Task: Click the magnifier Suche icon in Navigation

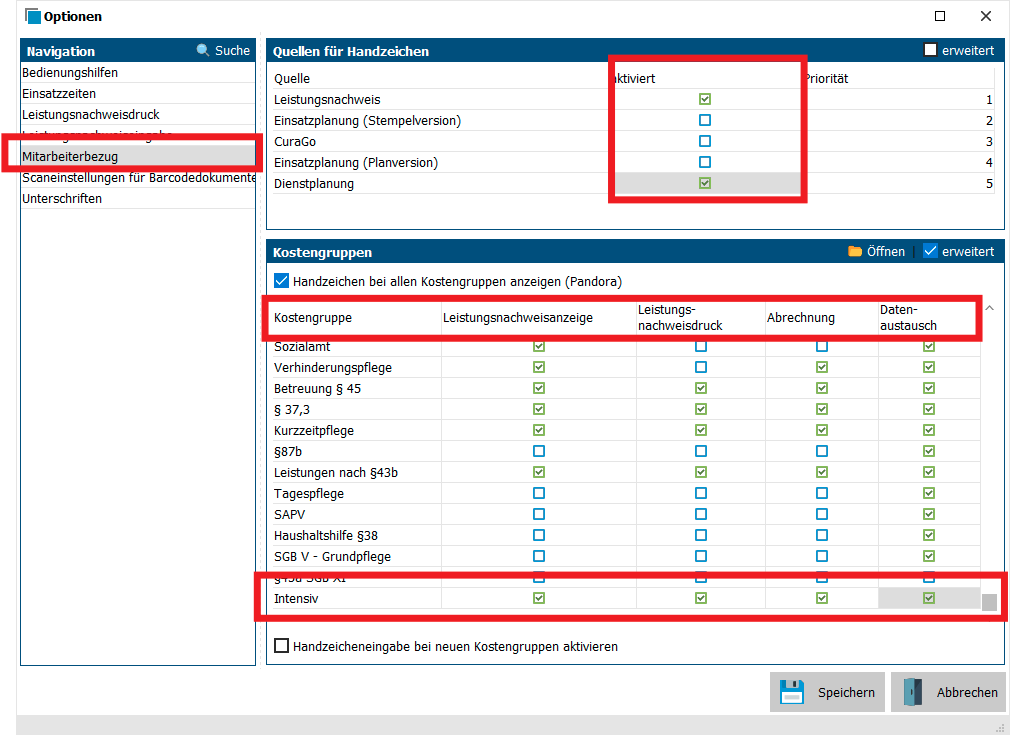Action: [203, 50]
